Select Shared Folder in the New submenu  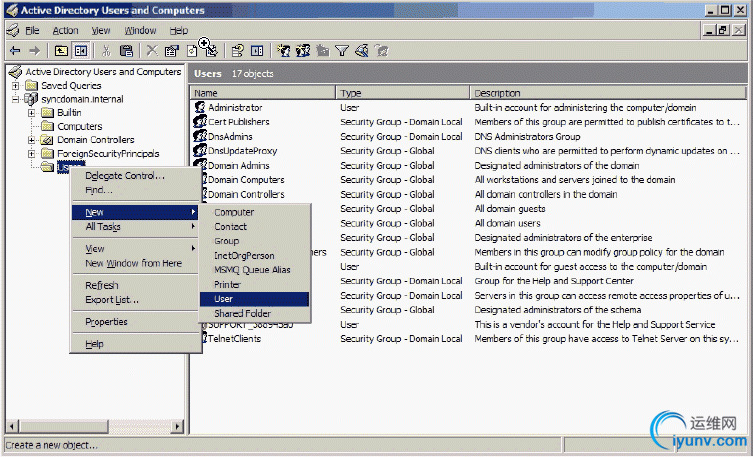[x=255, y=313]
